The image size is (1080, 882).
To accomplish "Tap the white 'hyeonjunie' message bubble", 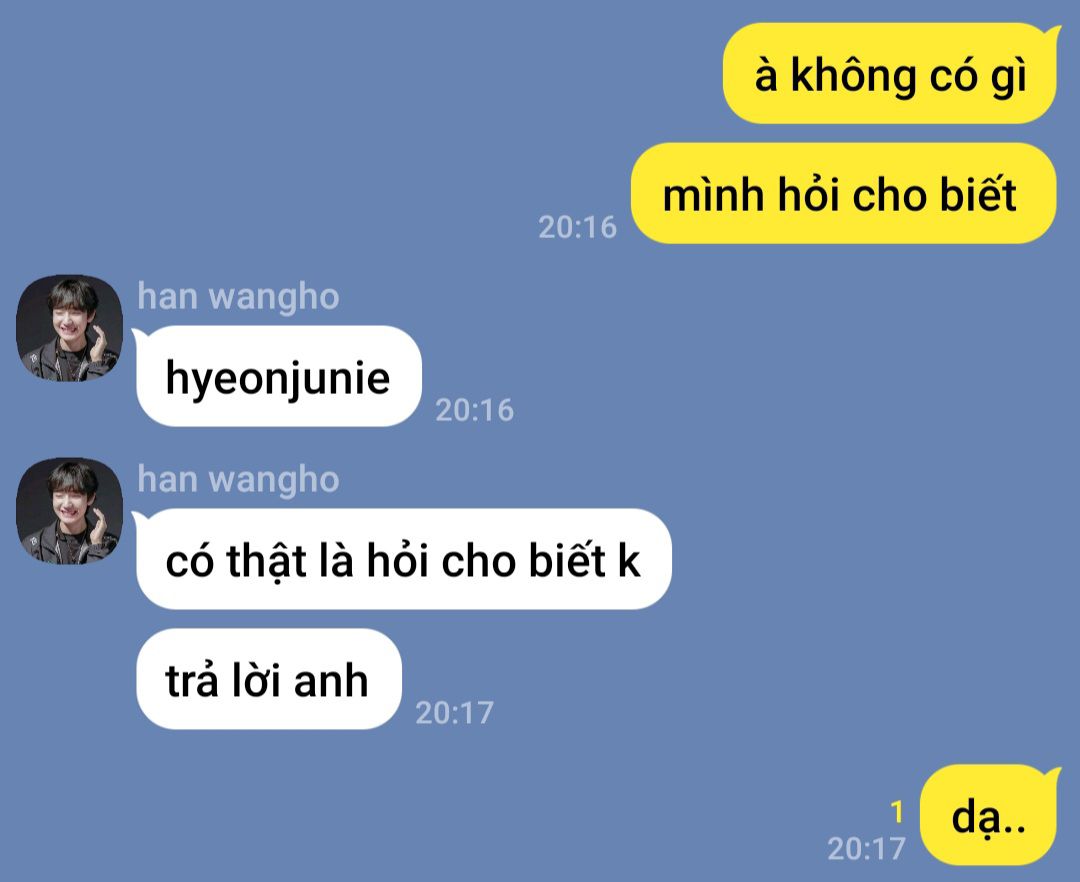I will pyautogui.click(x=278, y=376).
